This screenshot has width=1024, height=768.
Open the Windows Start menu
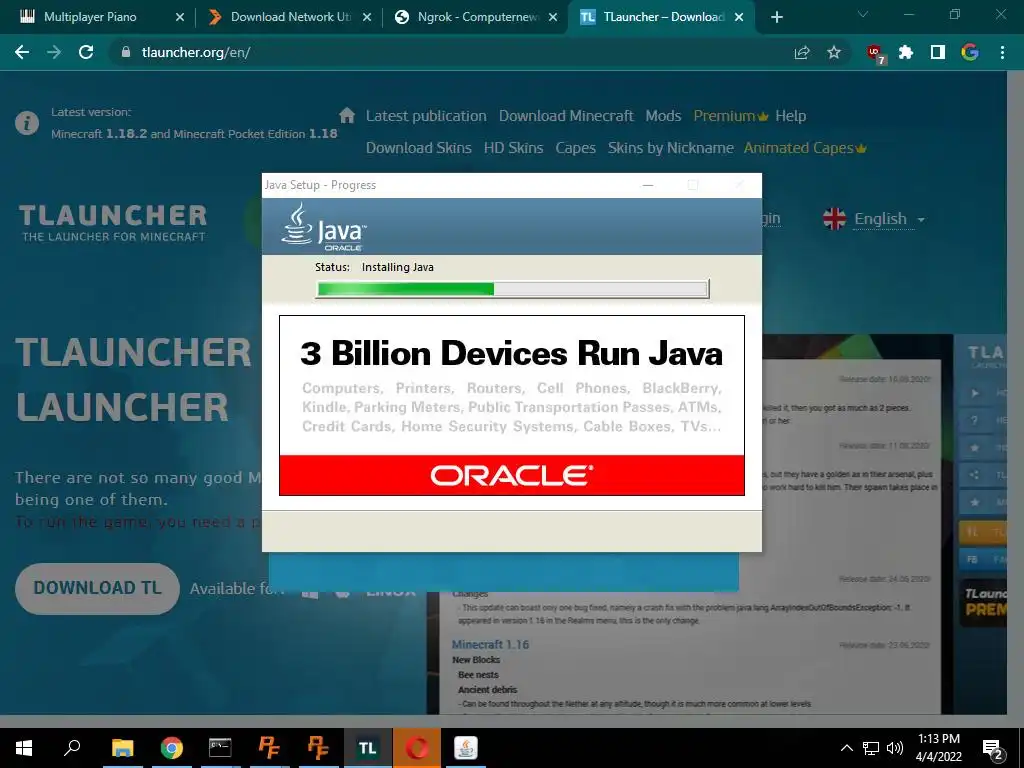[x=24, y=748]
